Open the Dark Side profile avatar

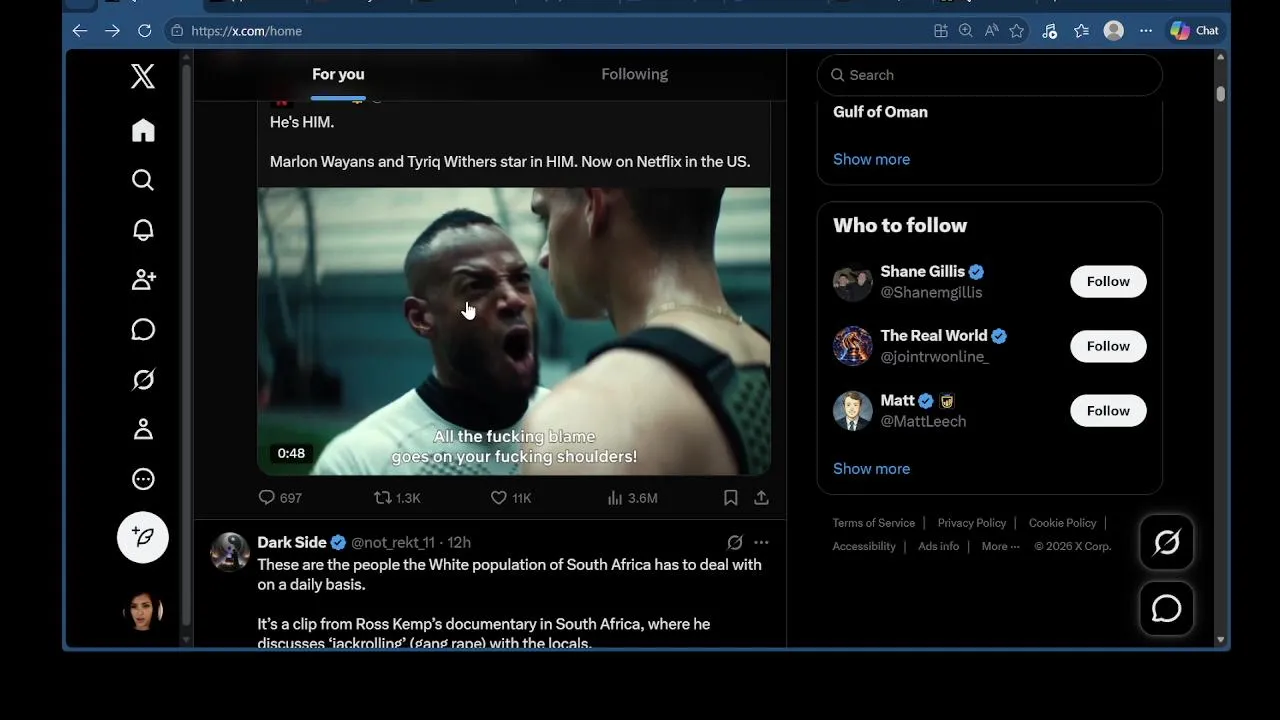tap(230, 552)
